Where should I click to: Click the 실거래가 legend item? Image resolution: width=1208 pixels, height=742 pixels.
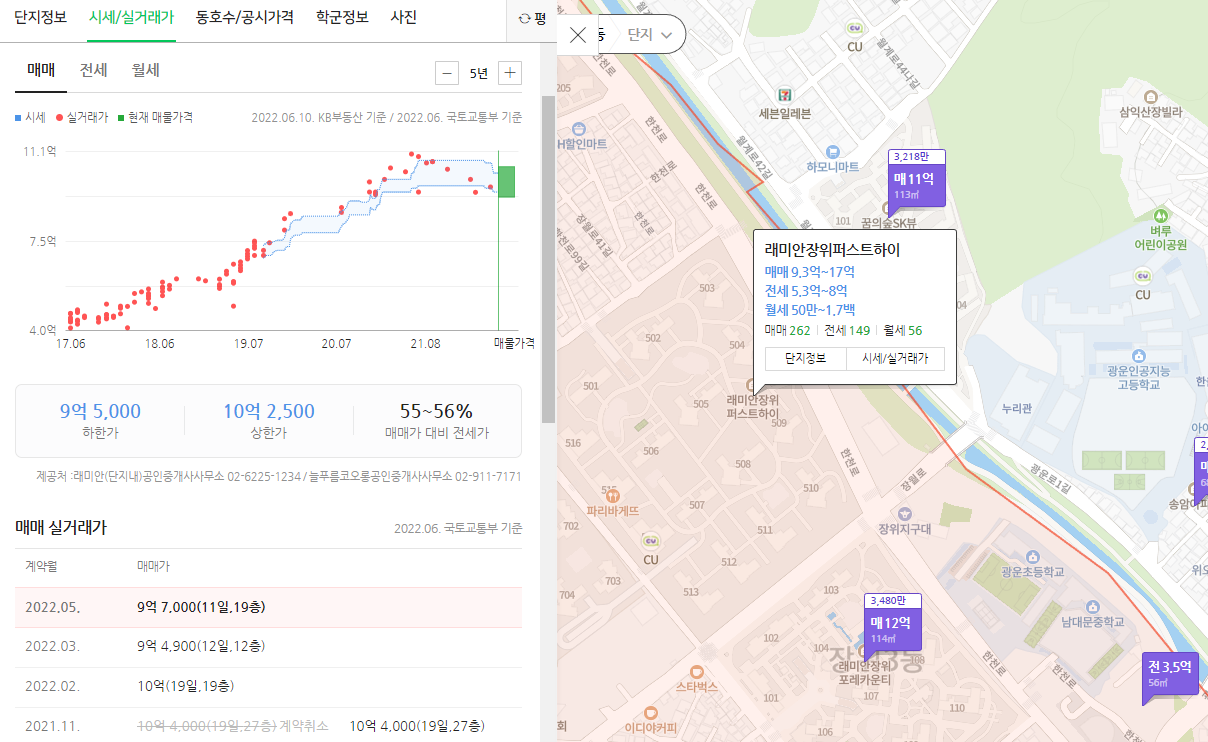click(82, 117)
